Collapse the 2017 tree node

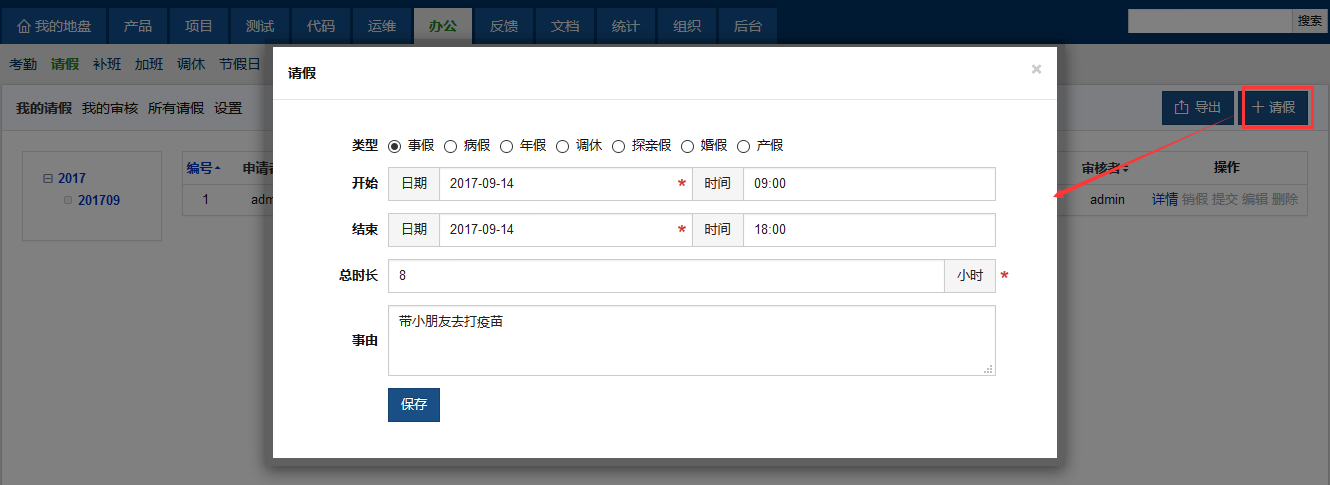(47, 179)
